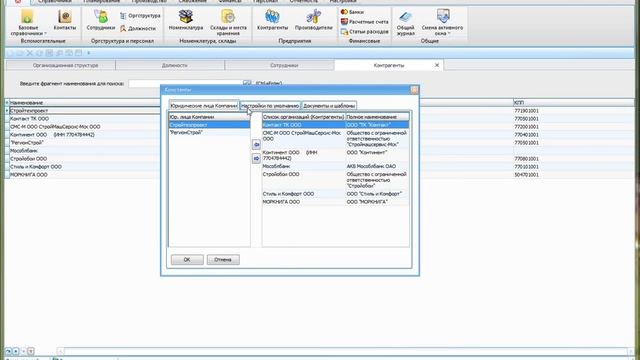Click the search confirm icon next to search field
640x360 pixels.
coord(247,83)
